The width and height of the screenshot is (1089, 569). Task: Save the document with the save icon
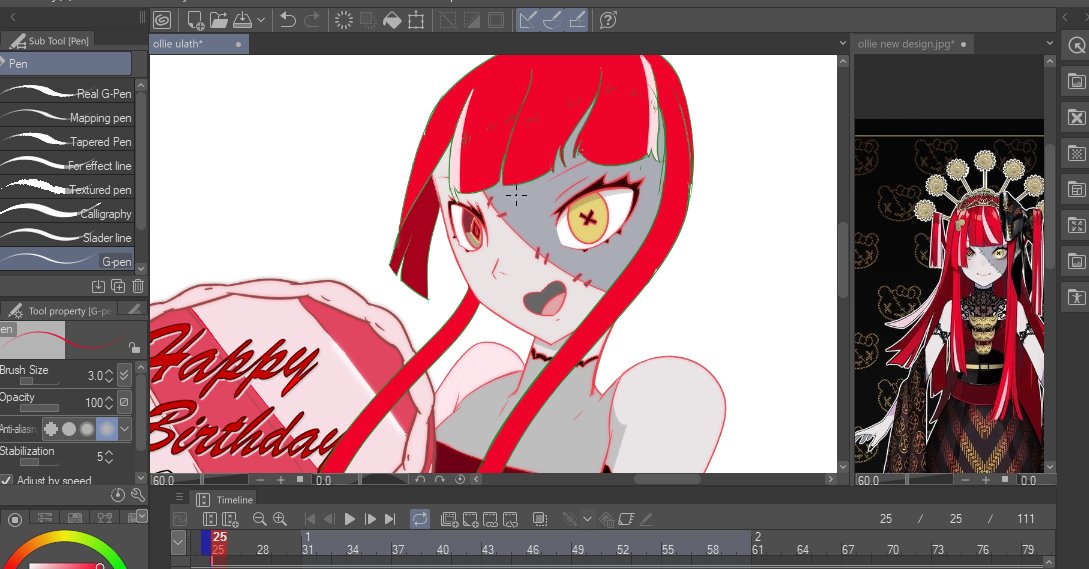(242, 20)
